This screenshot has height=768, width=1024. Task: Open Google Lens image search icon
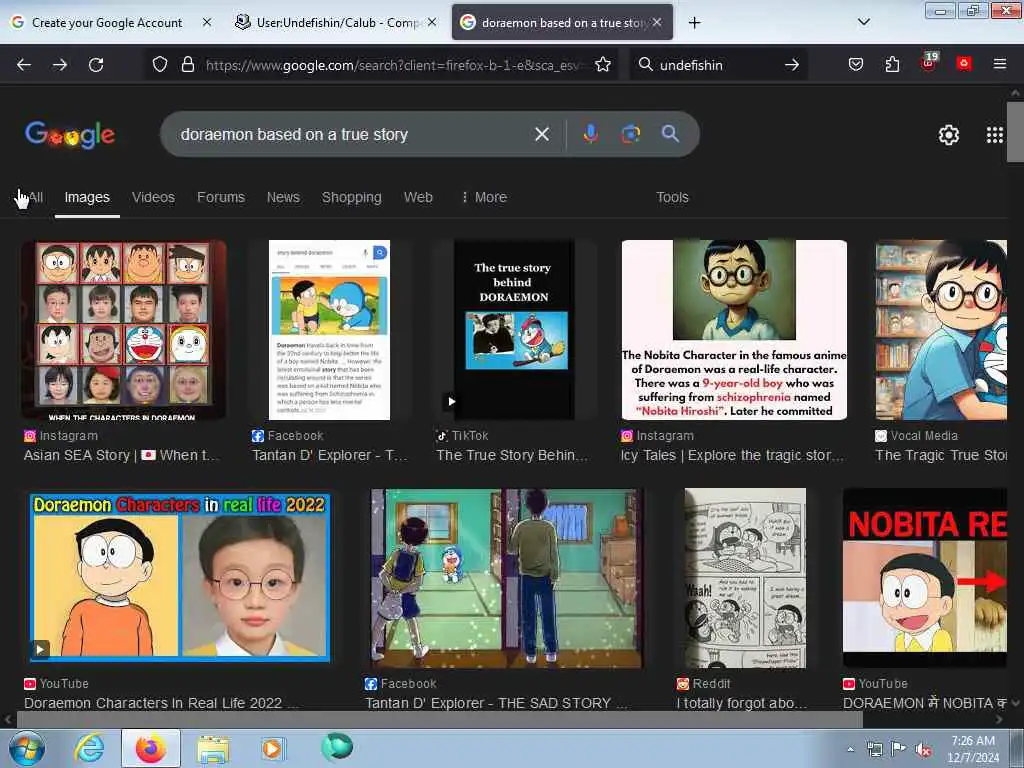[630, 134]
